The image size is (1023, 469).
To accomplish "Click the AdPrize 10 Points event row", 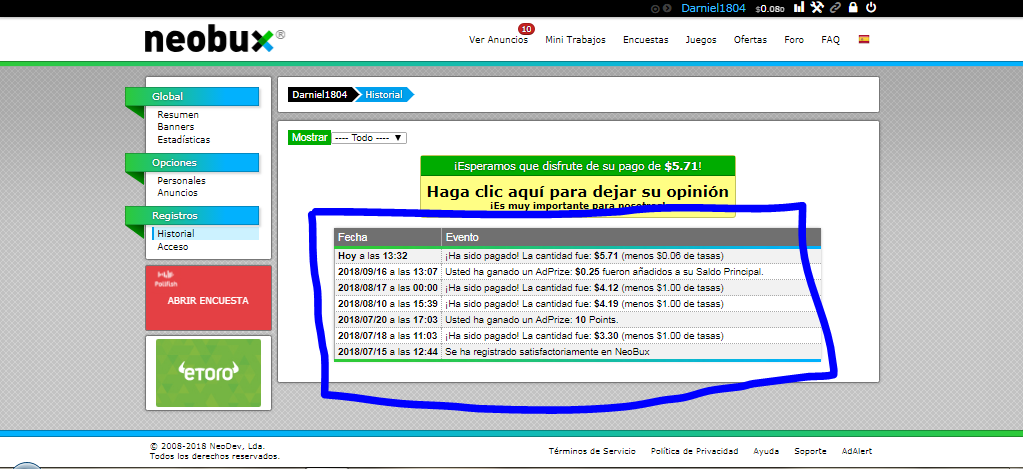I will [x=632, y=320].
